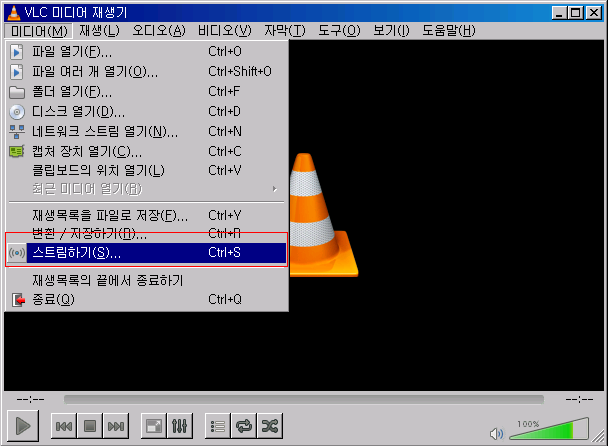610x446 pixels.
Task: Skip to the previous media track
Action: point(64,426)
